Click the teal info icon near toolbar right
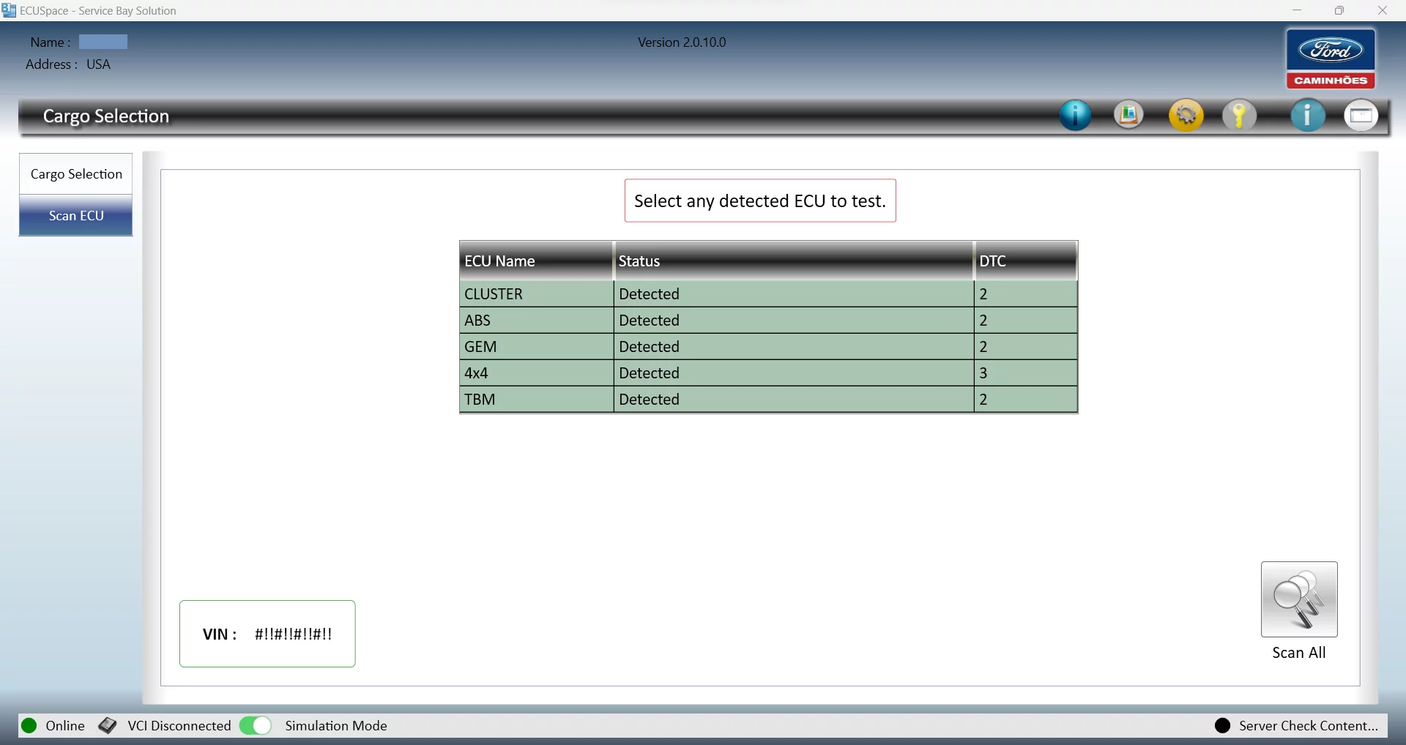1406x745 pixels. point(1308,115)
